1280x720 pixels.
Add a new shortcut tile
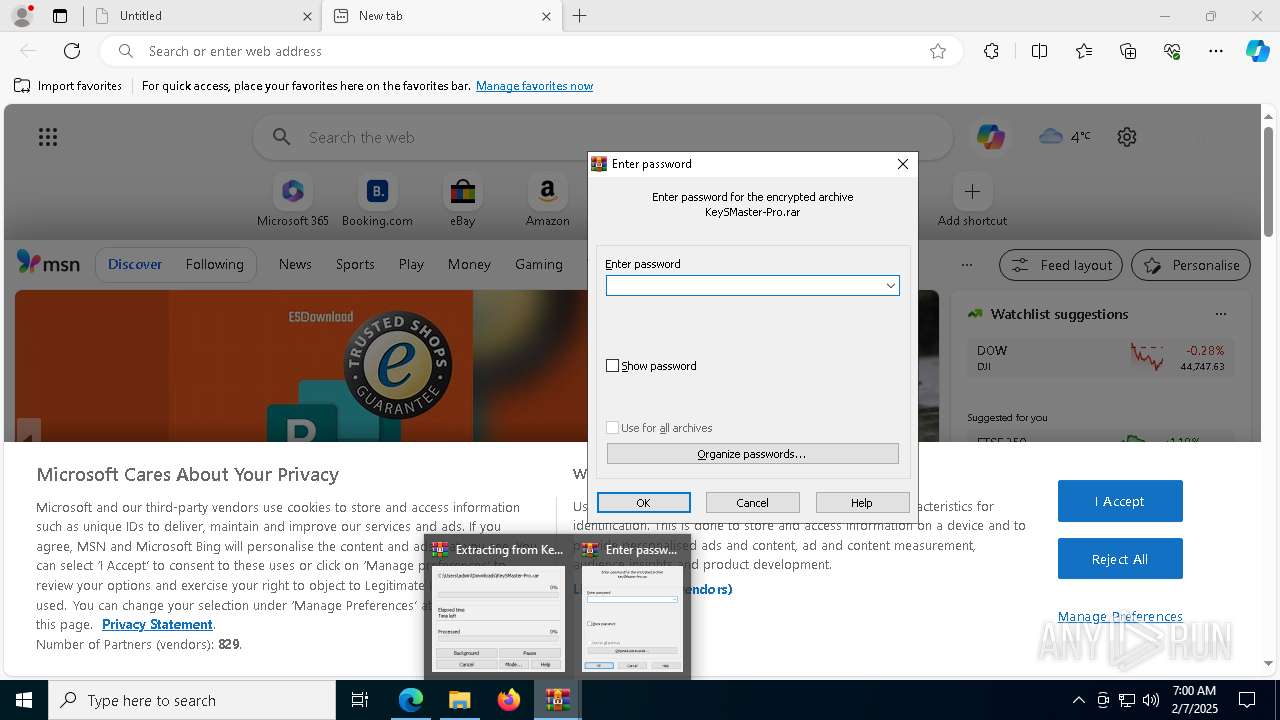972,201
